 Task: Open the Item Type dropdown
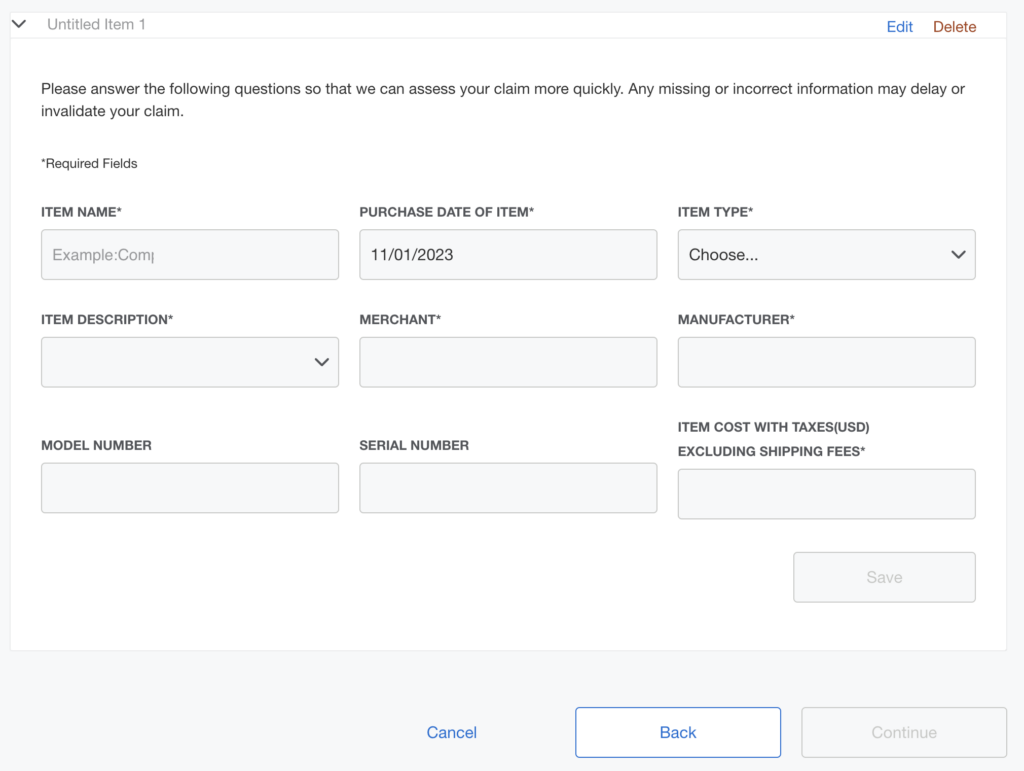tap(826, 254)
